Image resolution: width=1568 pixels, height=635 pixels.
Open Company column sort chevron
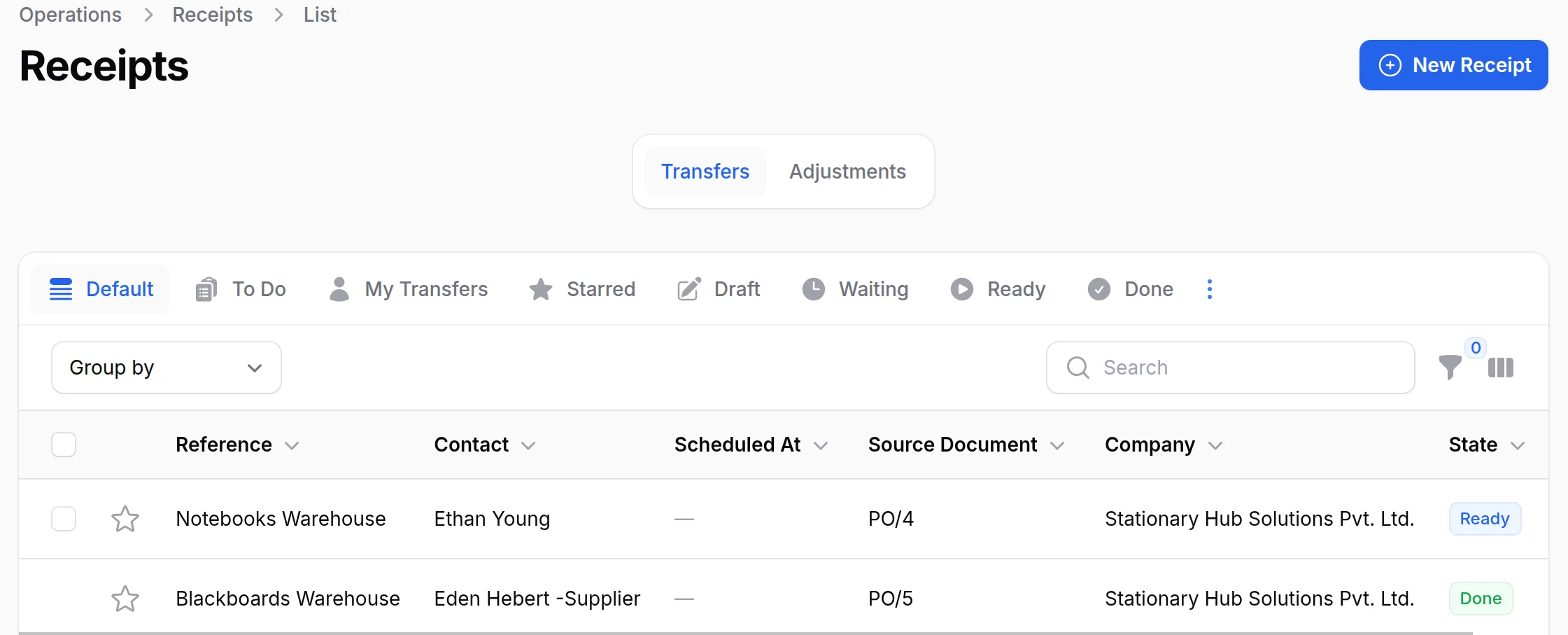tap(1215, 446)
